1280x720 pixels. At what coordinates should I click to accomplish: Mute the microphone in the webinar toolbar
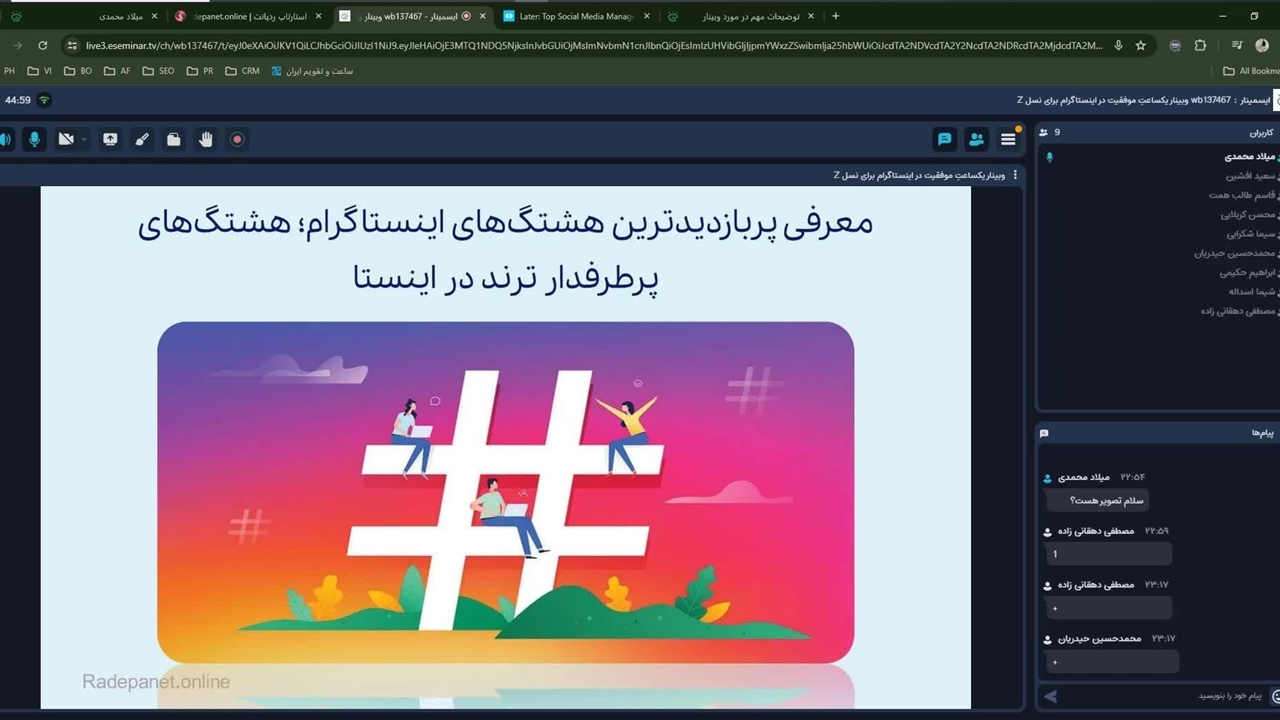point(34,140)
